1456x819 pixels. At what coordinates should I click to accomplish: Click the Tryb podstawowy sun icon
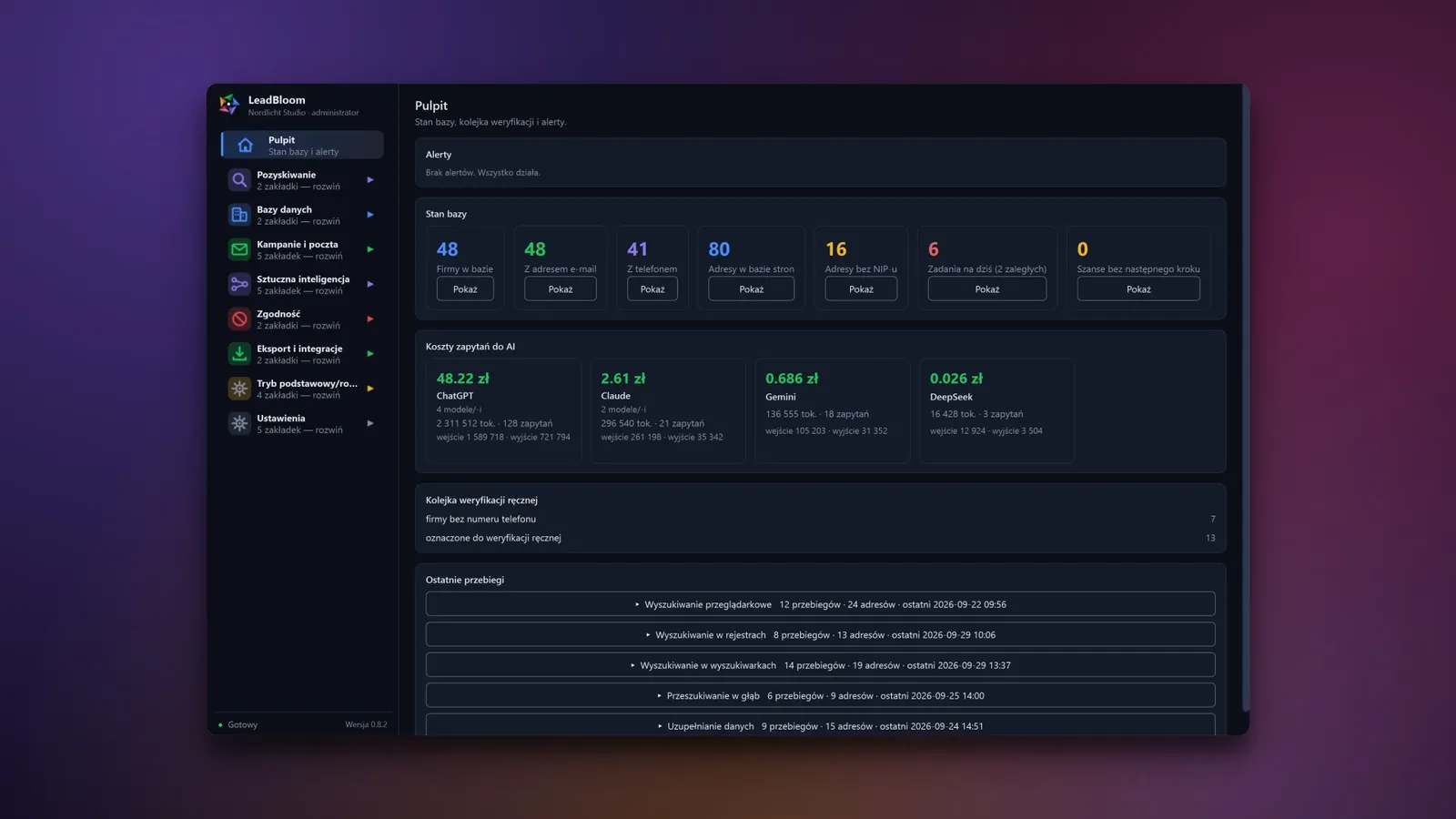click(239, 389)
